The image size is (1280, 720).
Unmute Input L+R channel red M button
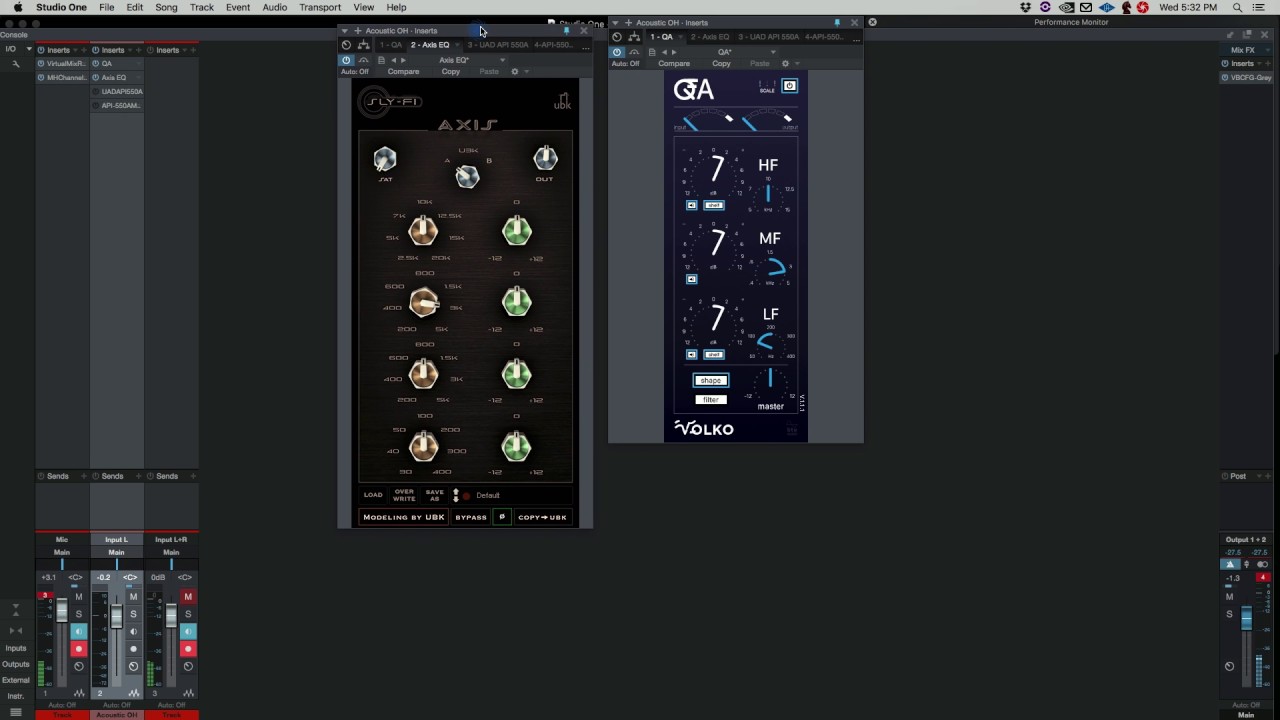187,597
